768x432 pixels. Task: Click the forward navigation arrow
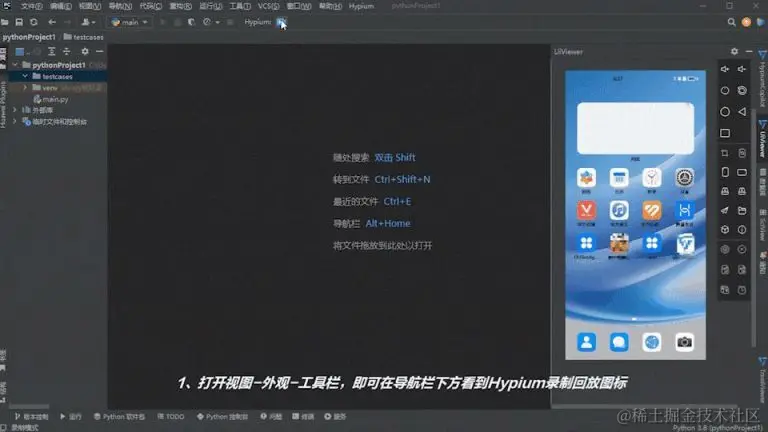[68, 22]
